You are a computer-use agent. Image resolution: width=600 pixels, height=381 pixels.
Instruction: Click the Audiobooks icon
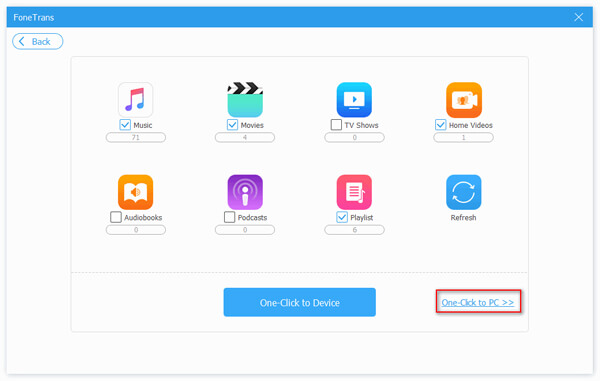(135, 192)
